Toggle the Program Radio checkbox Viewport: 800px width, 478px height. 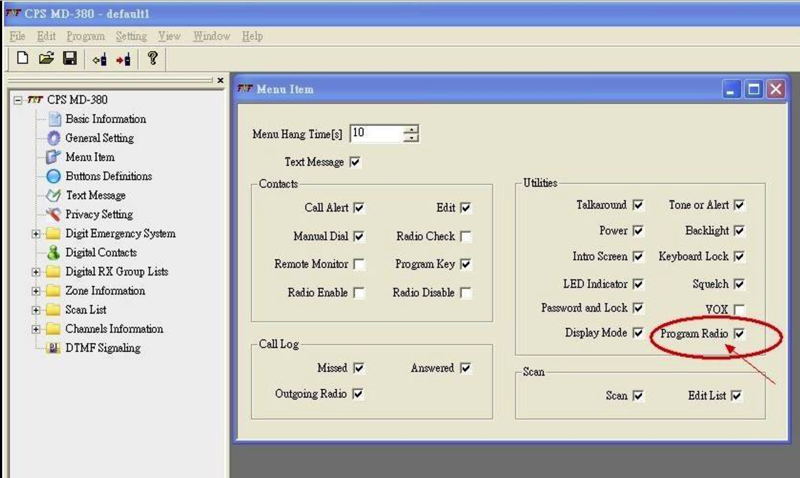click(739, 334)
